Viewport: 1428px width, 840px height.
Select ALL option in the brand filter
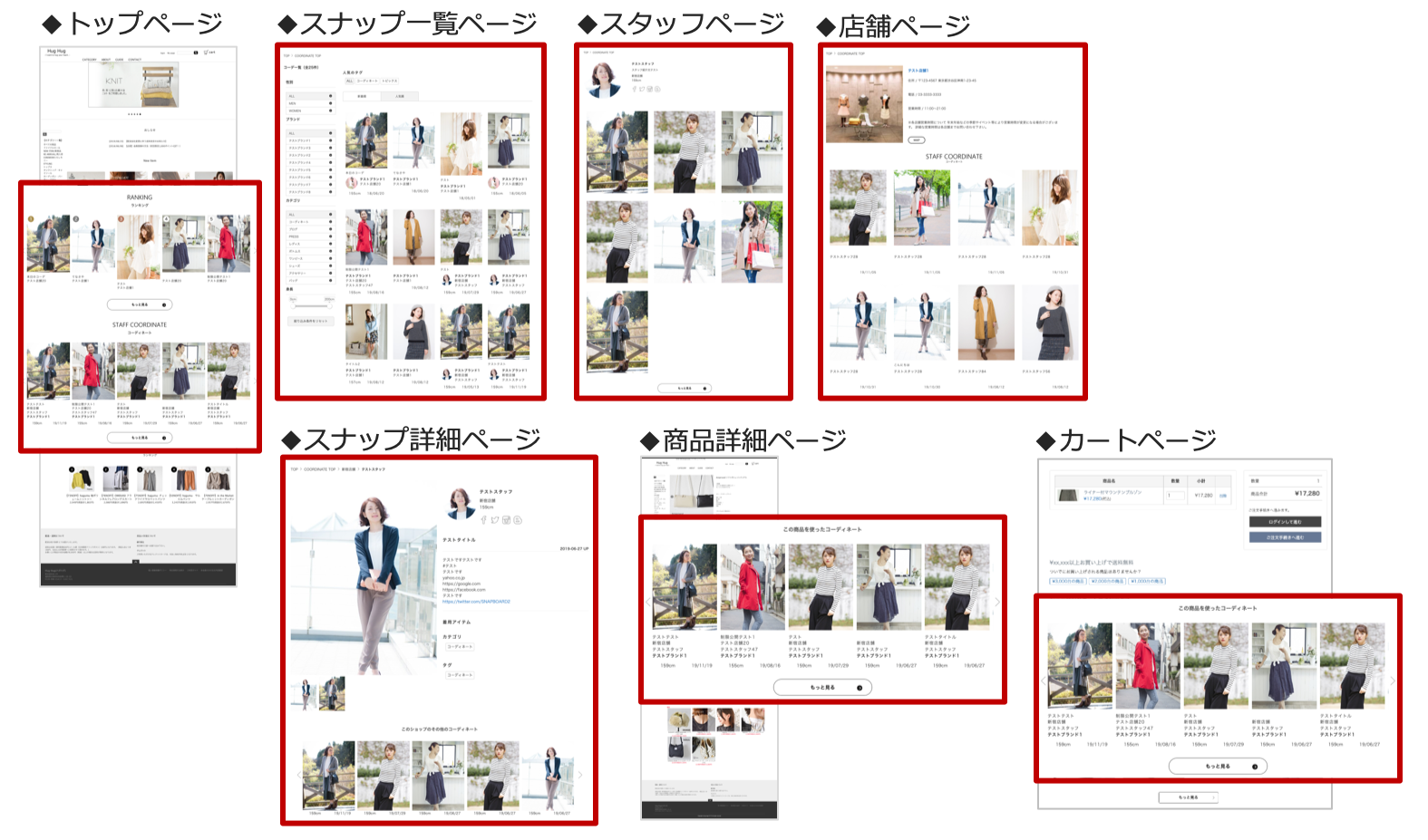330,133
